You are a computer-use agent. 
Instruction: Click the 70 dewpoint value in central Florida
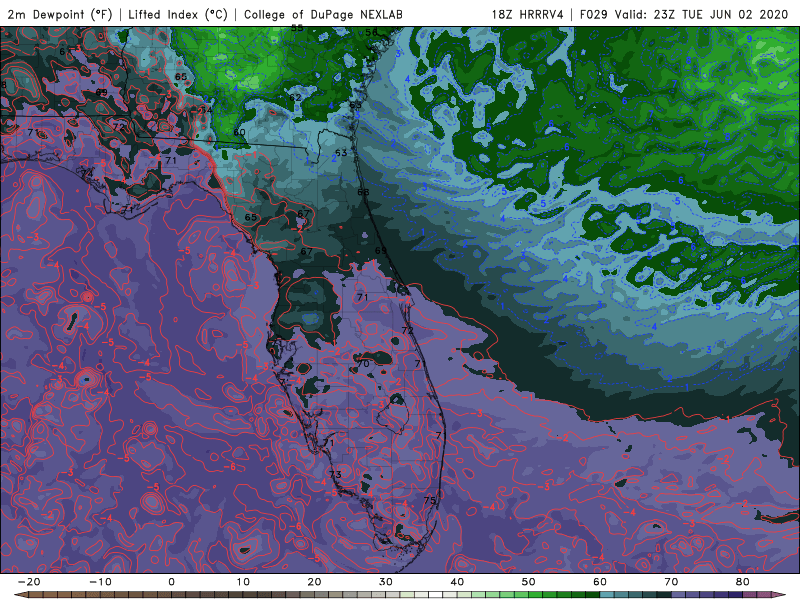coord(363,364)
